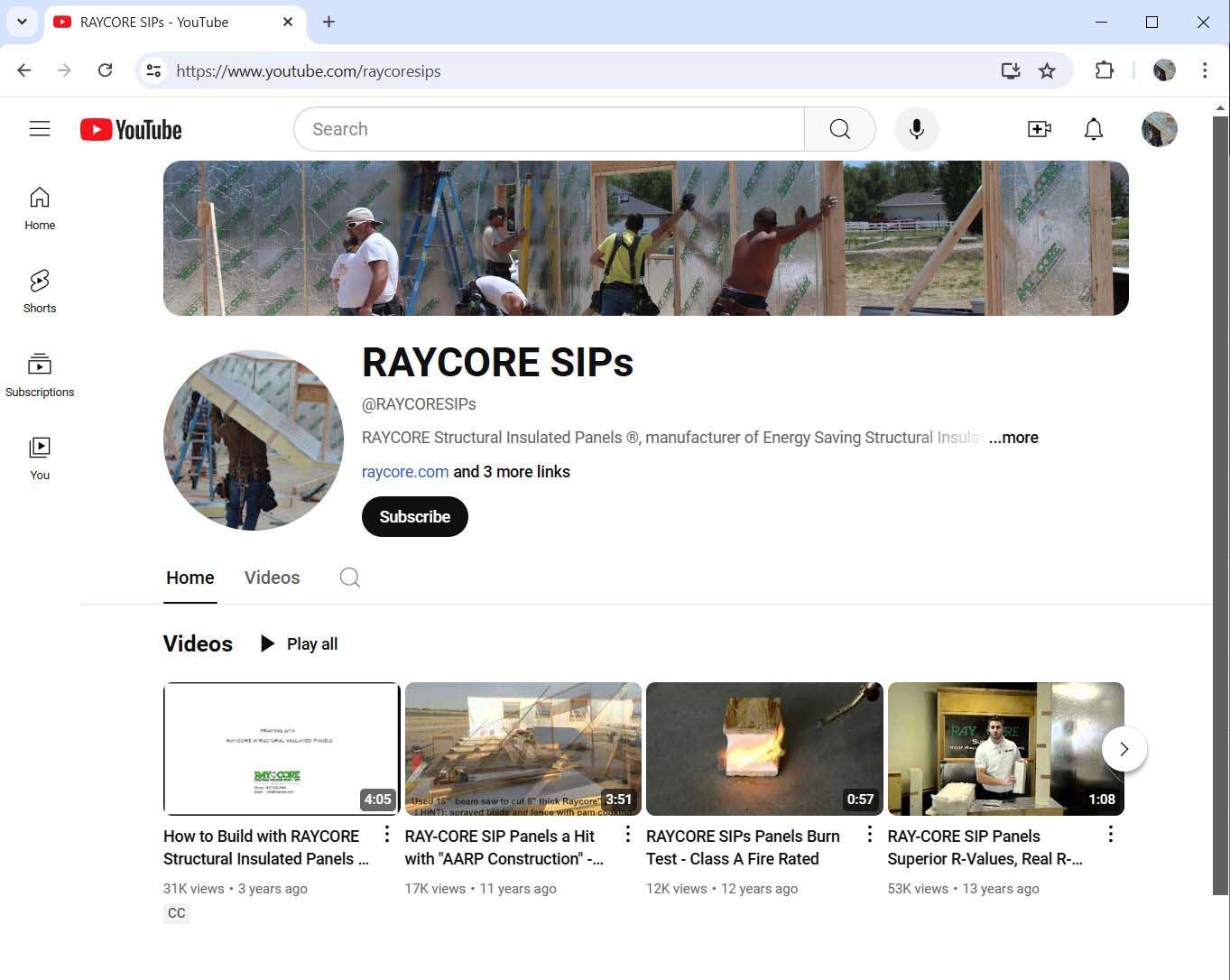Open options for Superior R-Values video
Screen dimensions: 1230x980
click(1111, 835)
